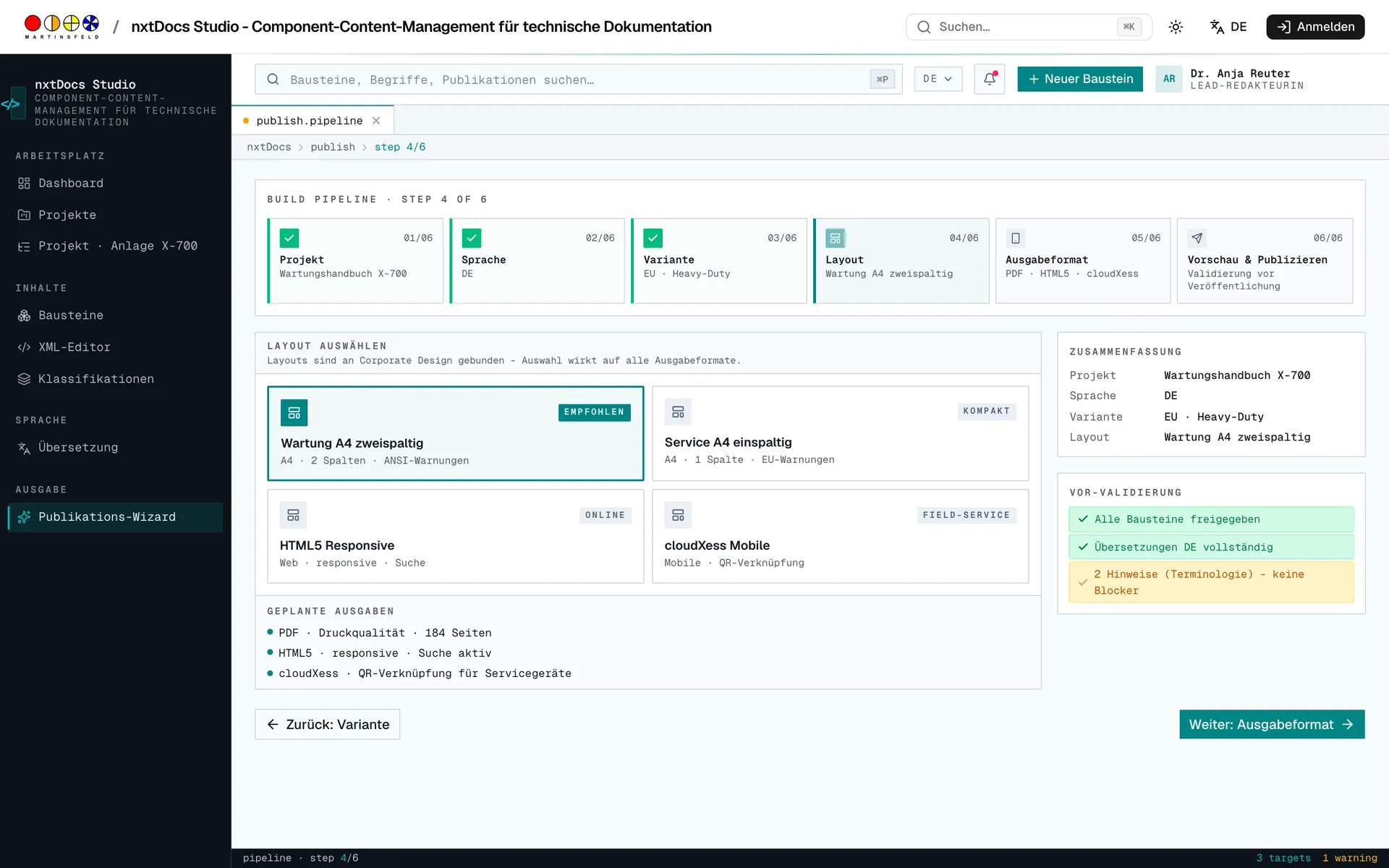Screen dimensions: 1389x868
Task: Click the EMPFOHLEN badge
Action: pos(594,412)
